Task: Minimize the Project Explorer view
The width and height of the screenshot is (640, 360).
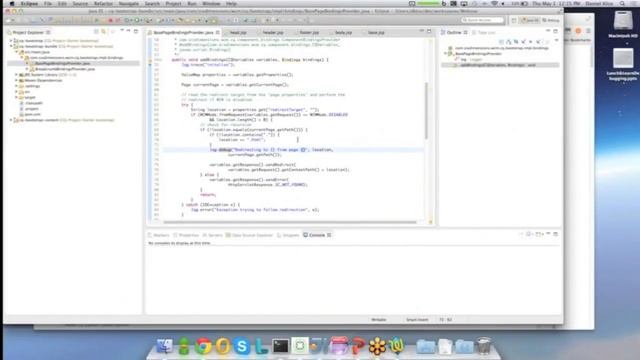Action: point(129,31)
